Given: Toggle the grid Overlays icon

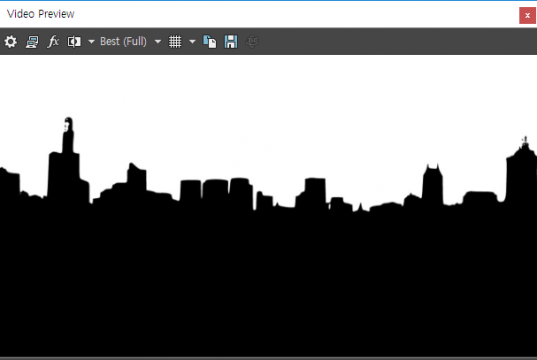Looking at the screenshot, I should pyautogui.click(x=175, y=42).
